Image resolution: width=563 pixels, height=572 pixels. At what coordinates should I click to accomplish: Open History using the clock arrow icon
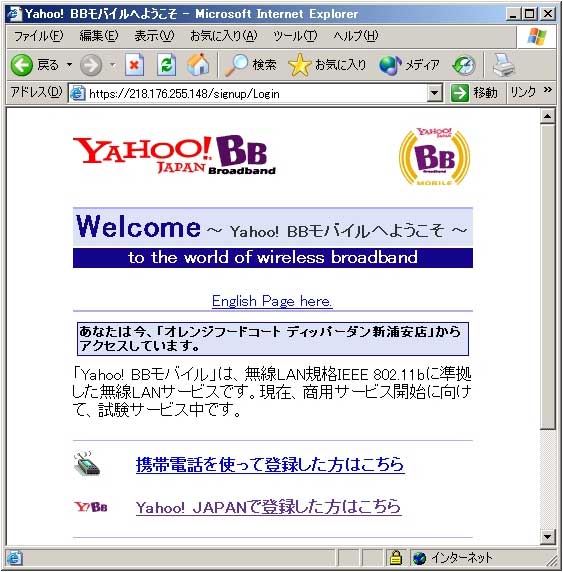[x=464, y=65]
